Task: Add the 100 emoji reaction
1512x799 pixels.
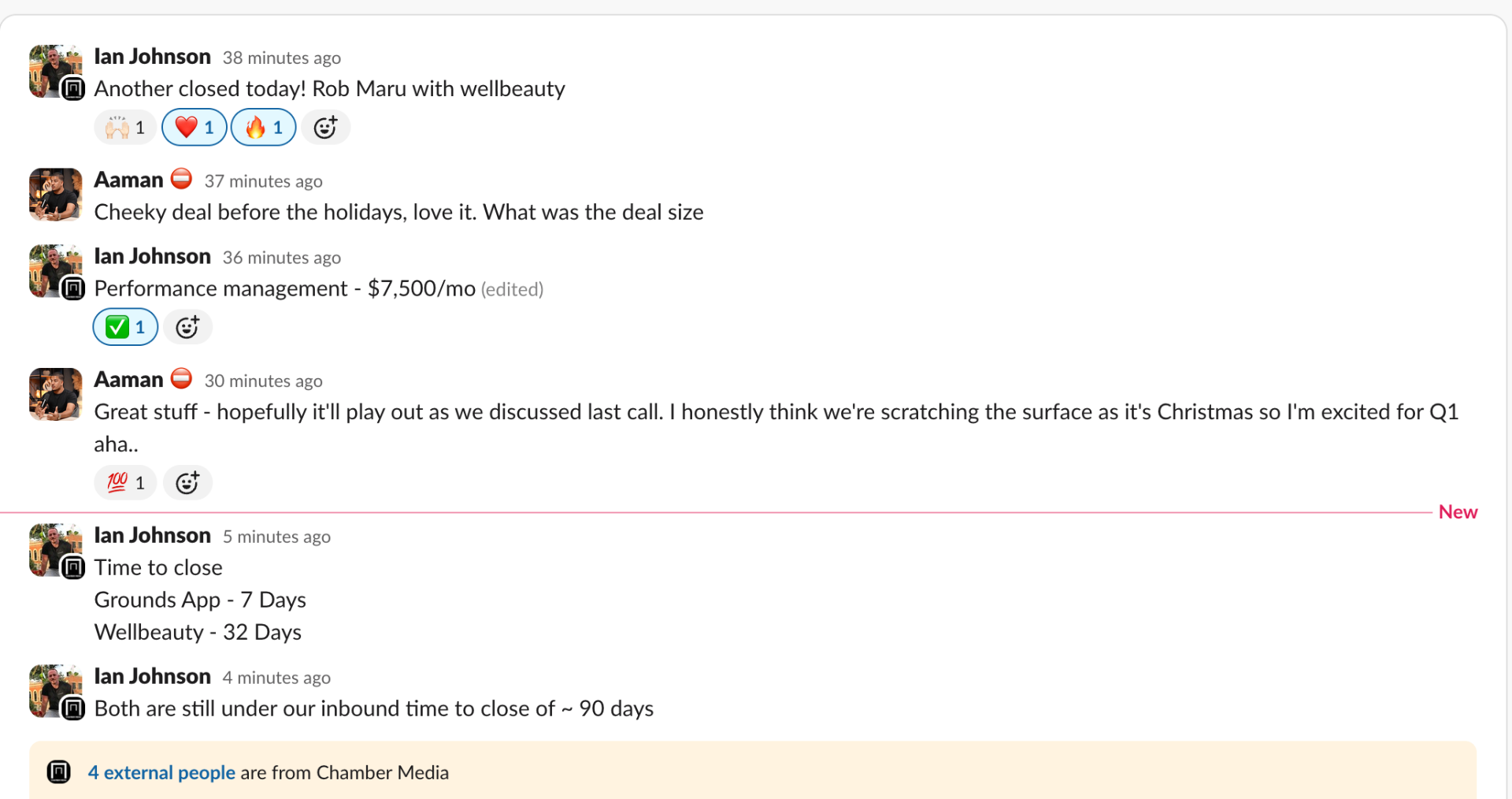Action: tap(125, 483)
